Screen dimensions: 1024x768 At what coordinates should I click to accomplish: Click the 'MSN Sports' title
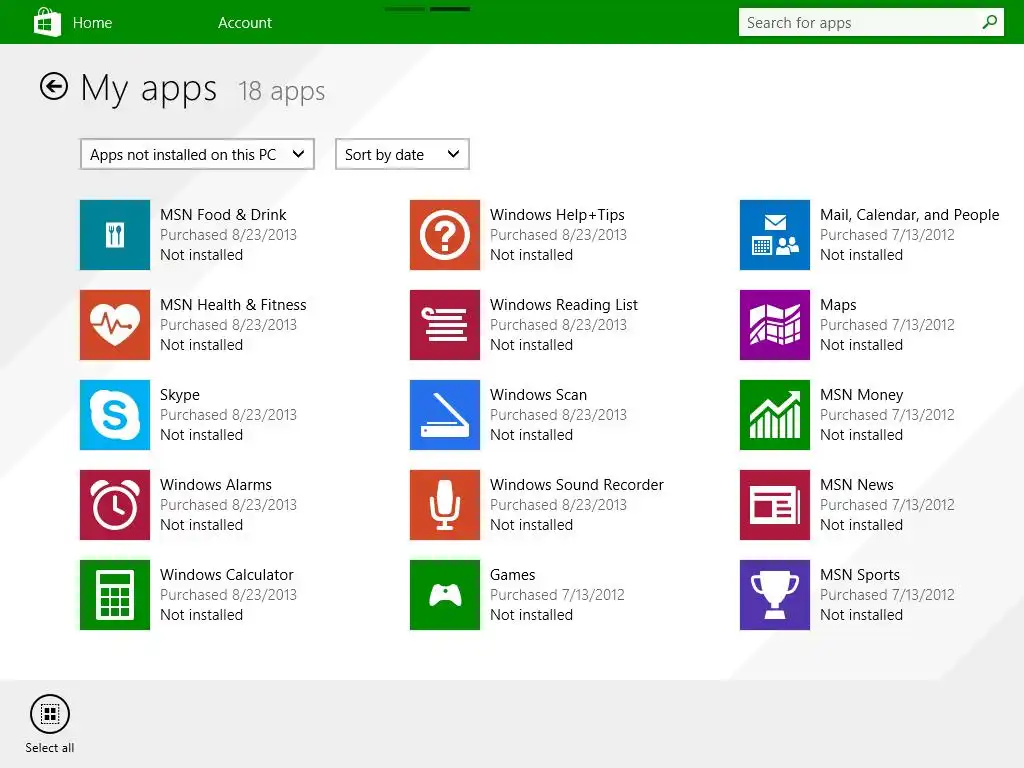tap(859, 575)
